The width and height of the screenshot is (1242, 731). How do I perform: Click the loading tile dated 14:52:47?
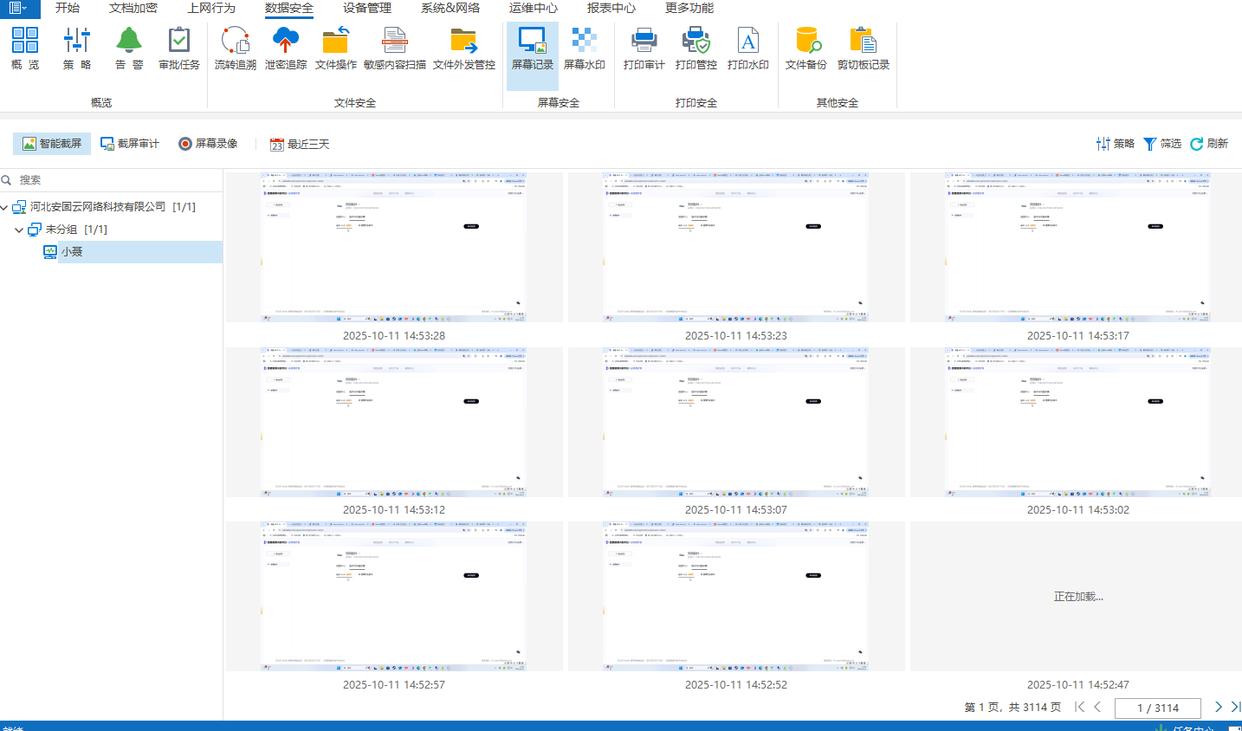pyautogui.click(x=1076, y=596)
